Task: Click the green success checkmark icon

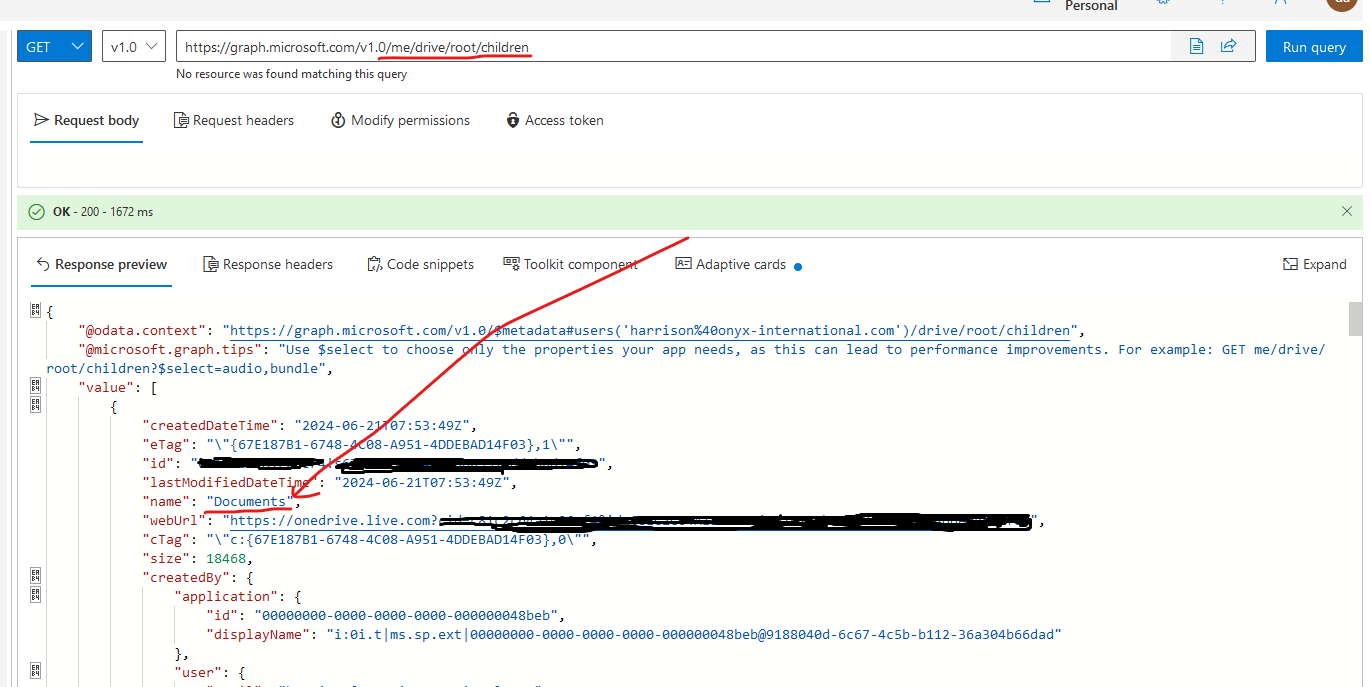Action: [37, 212]
